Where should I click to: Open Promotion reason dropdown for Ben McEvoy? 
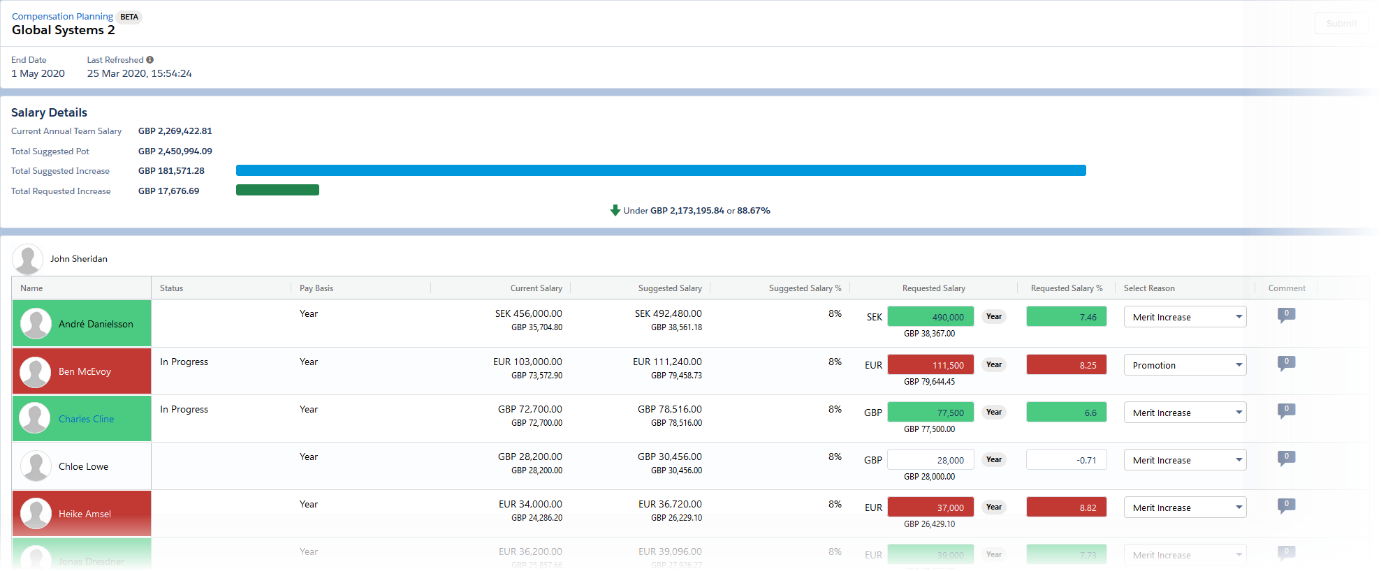tap(1185, 365)
